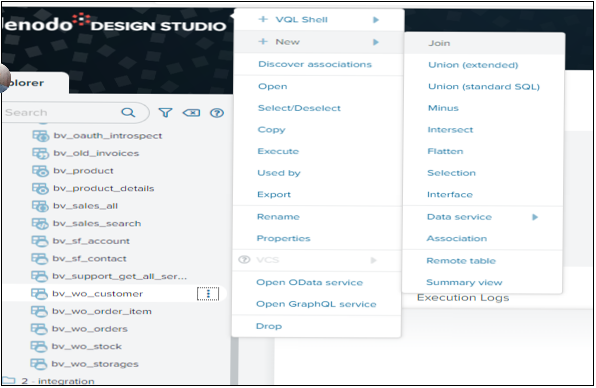Click the bv_sf_account view icon
Screen dimensions: 596x388
pyautogui.click(x=40, y=241)
